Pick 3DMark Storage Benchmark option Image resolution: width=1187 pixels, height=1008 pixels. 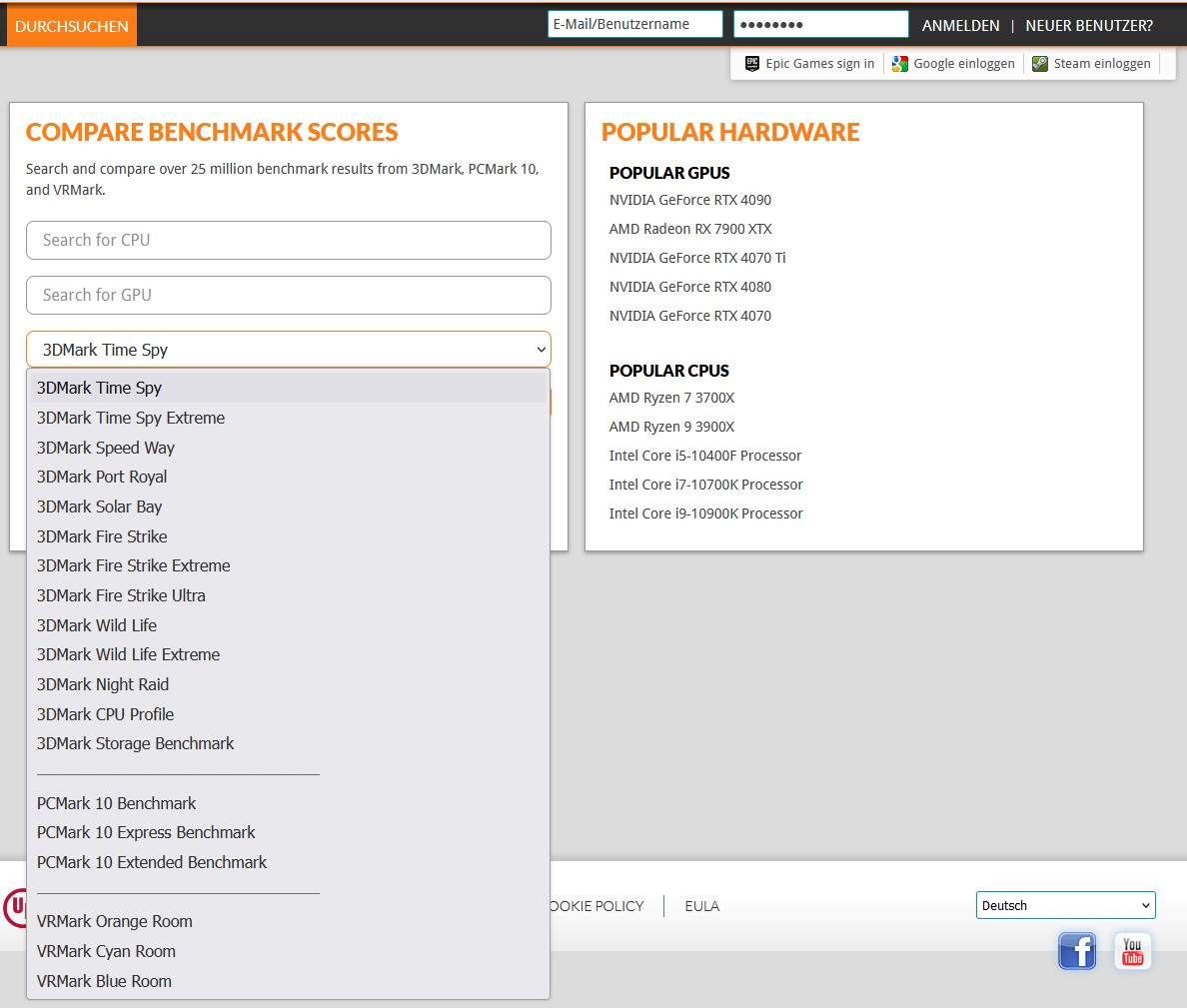(289, 744)
